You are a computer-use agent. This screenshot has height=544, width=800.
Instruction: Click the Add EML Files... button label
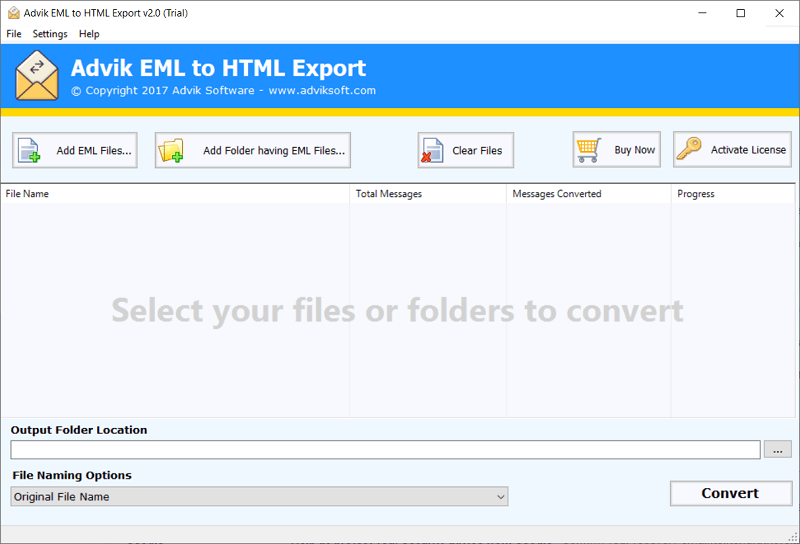94,151
